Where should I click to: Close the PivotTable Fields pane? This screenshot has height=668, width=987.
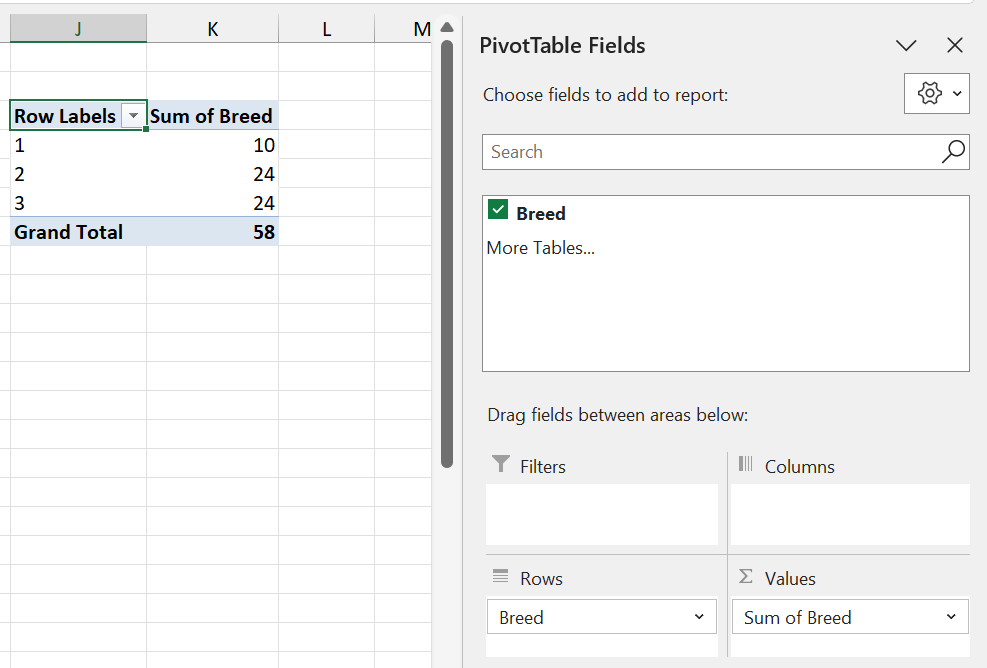pos(955,46)
